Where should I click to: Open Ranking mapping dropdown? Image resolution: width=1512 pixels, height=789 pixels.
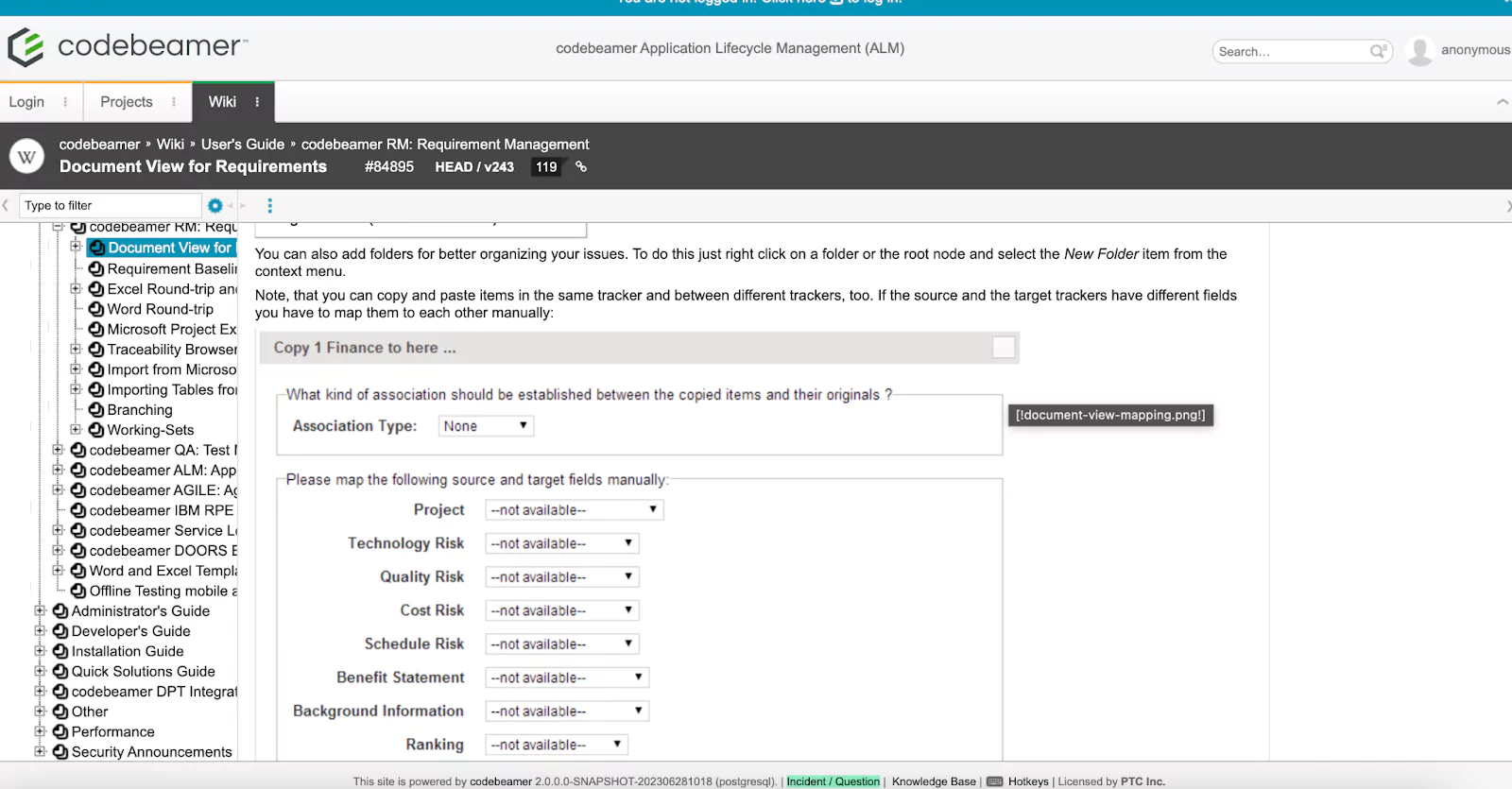point(557,745)
